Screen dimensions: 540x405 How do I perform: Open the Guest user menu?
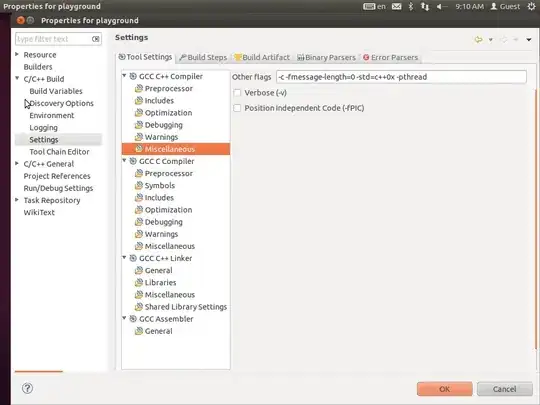pyautogui.click(x=505, y=7)
